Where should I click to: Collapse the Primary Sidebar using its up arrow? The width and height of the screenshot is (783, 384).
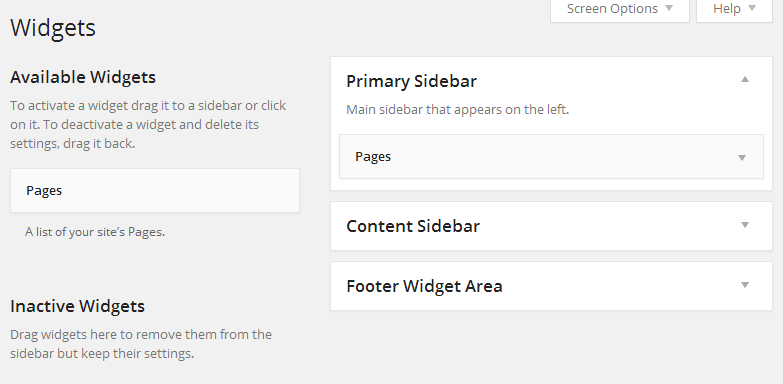point(745,79)
